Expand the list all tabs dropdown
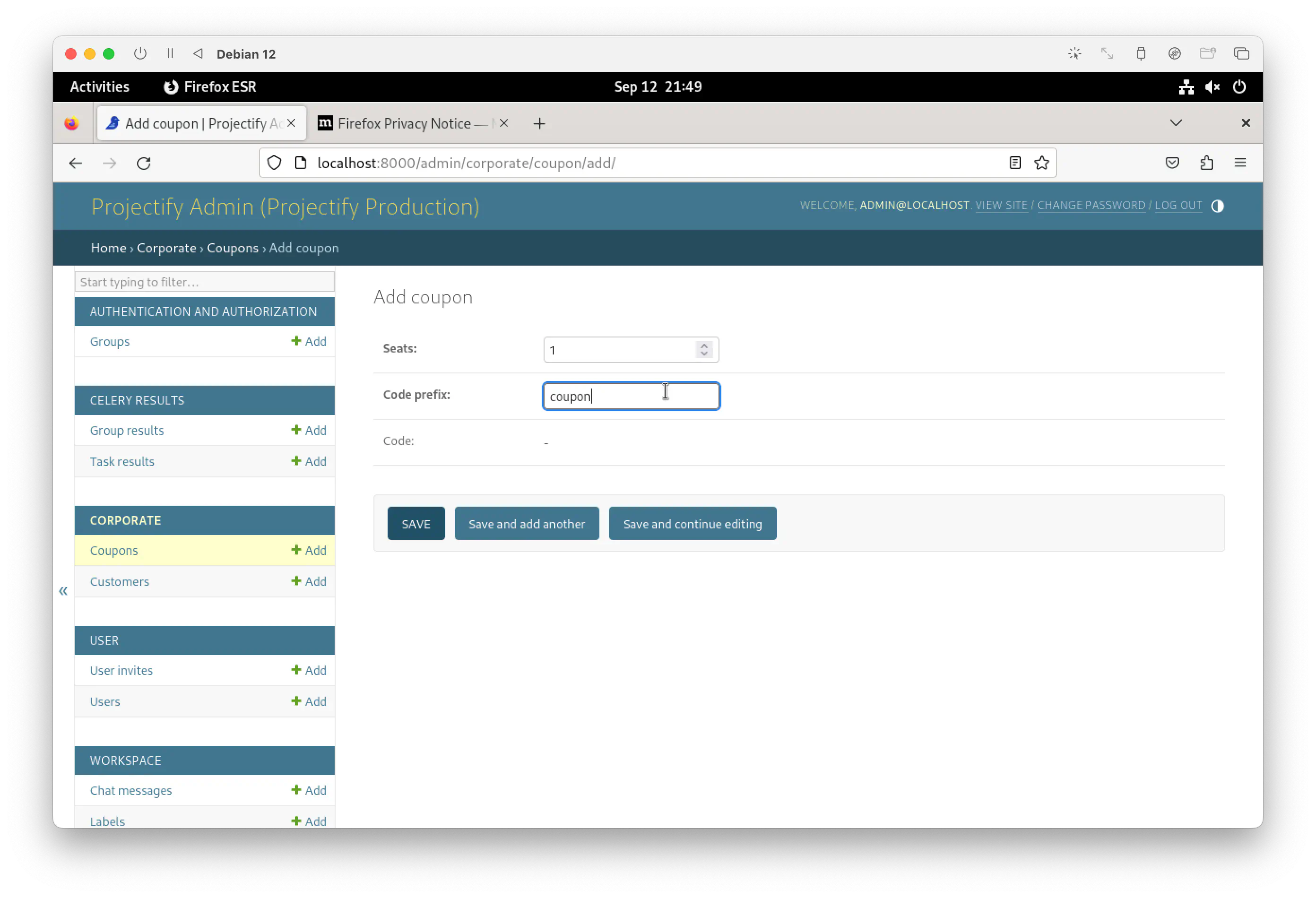 click(x=1176, y=123)
